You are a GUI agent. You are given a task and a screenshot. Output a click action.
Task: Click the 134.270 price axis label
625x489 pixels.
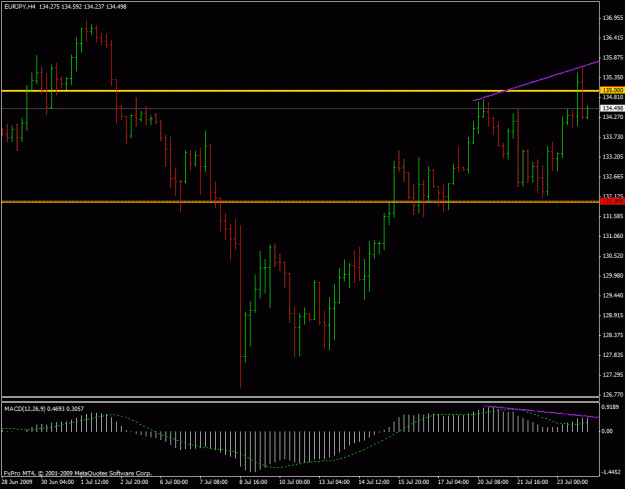click(x=613, y=117)
